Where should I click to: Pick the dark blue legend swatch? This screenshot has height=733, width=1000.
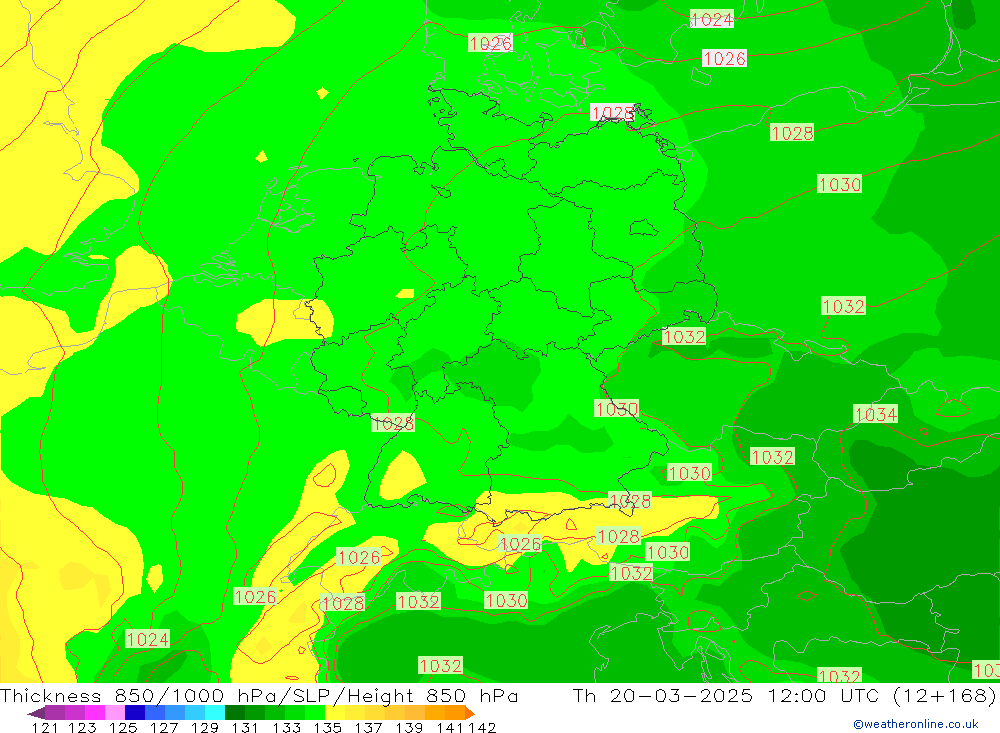click(135, 713)
